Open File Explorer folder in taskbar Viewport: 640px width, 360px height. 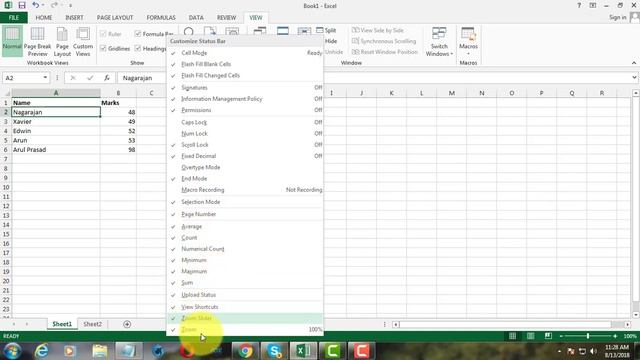click(100, 351)
